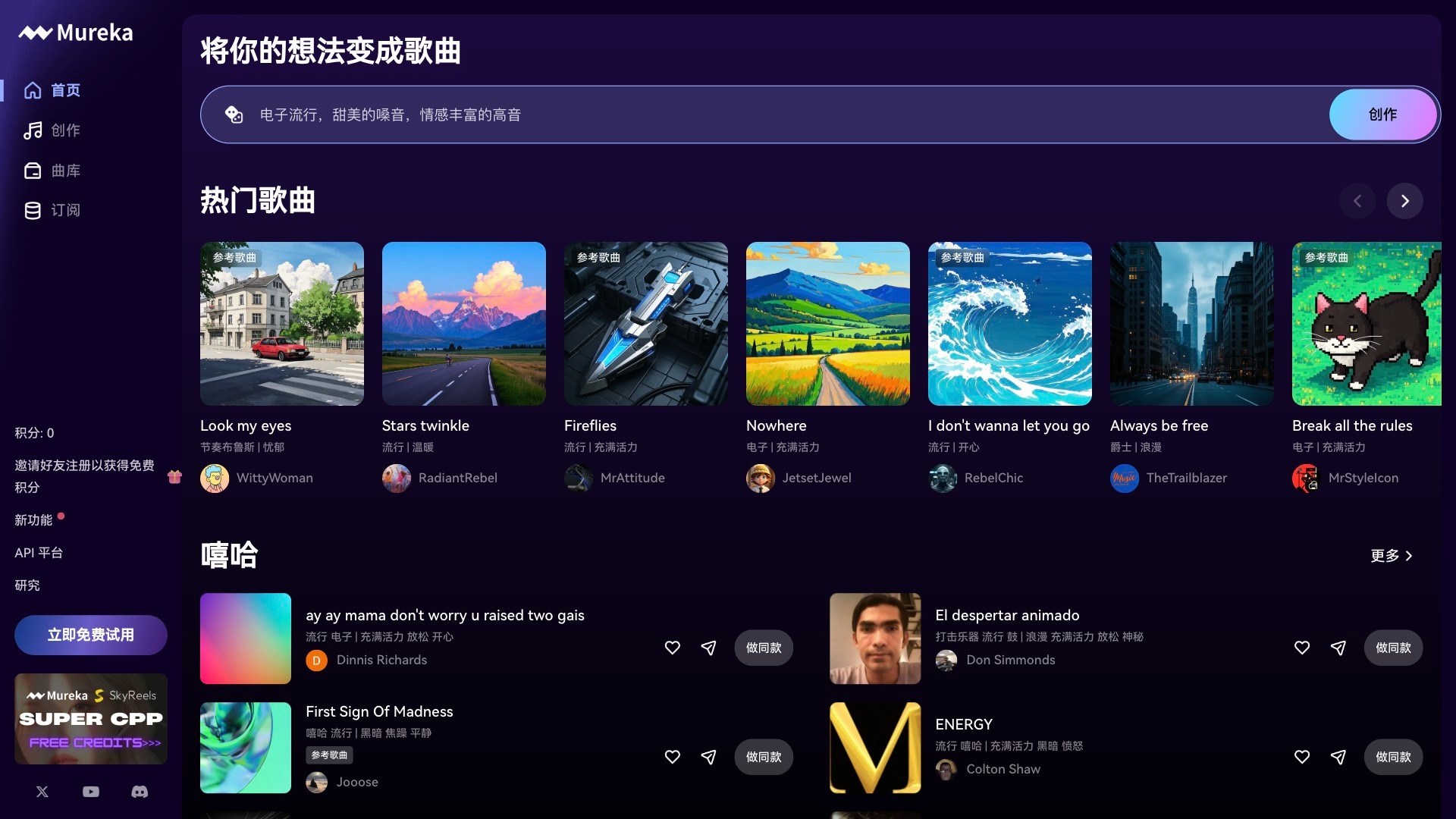Image resolution: width=1456 pixels, height=819 pixels.
Task: Open Mureka's X social media icon
Action: pos(42,792)
